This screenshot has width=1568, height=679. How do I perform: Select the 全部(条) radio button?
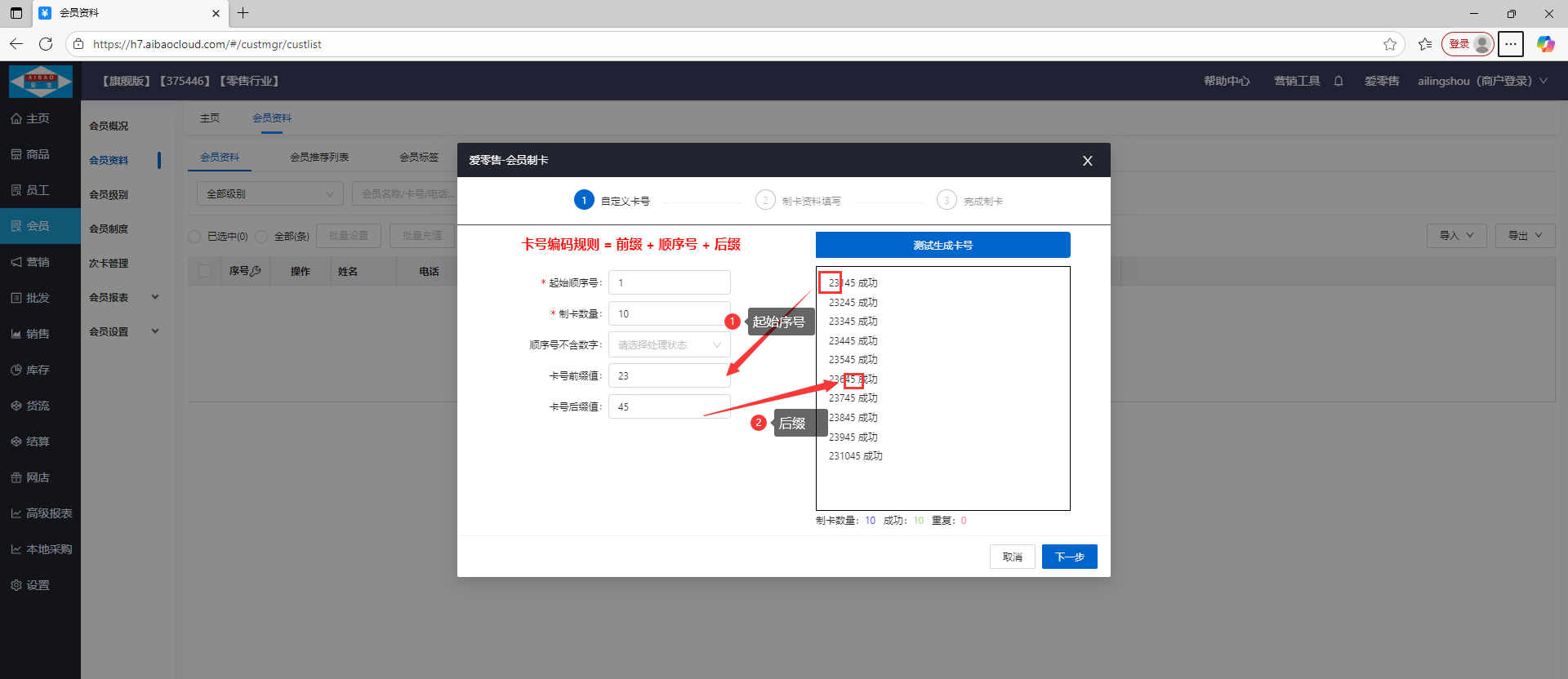pyautogui.click(x=261, y=237)
